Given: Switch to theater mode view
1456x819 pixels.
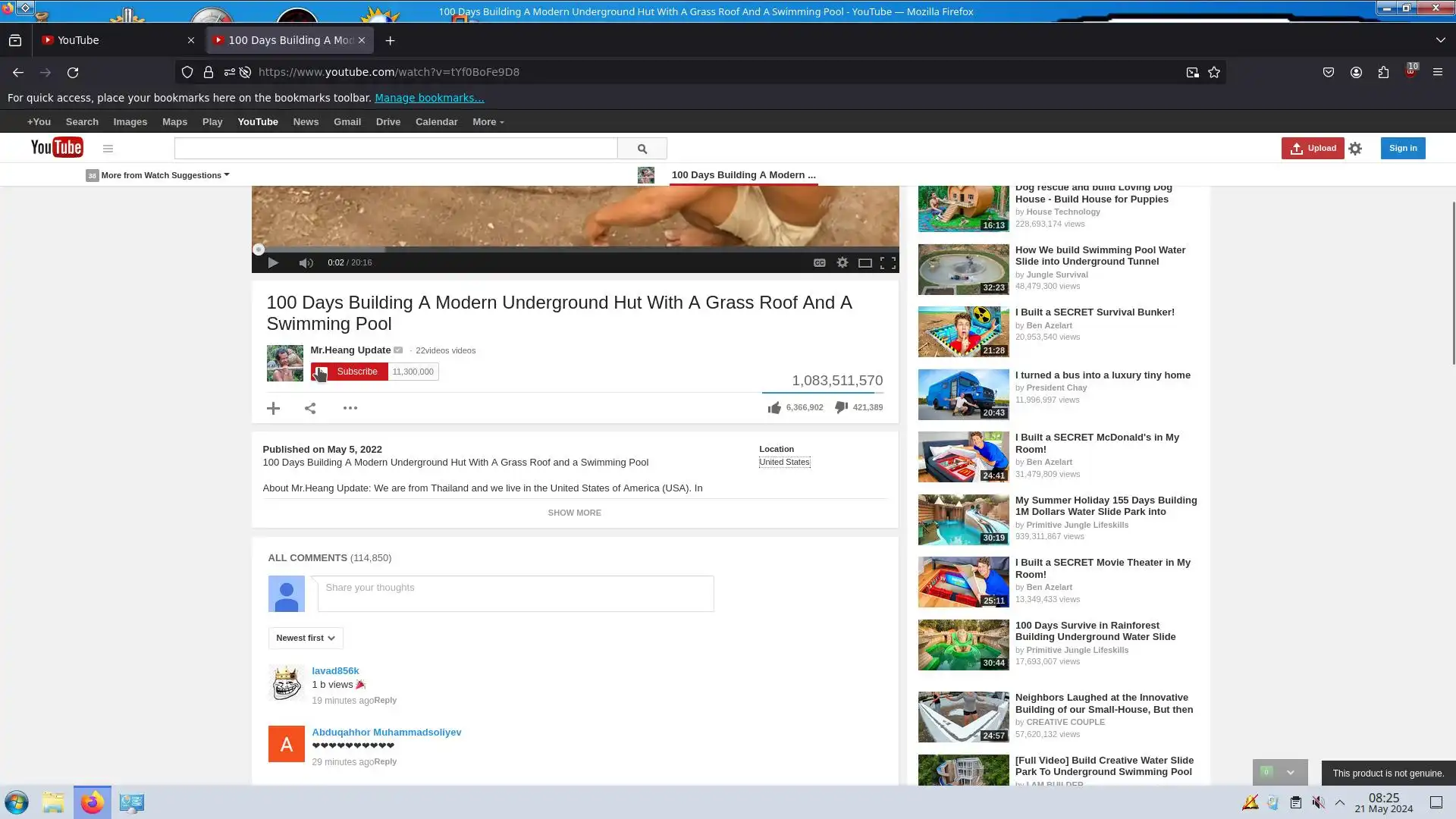Looking at the screenshot, I should [864, 262].
